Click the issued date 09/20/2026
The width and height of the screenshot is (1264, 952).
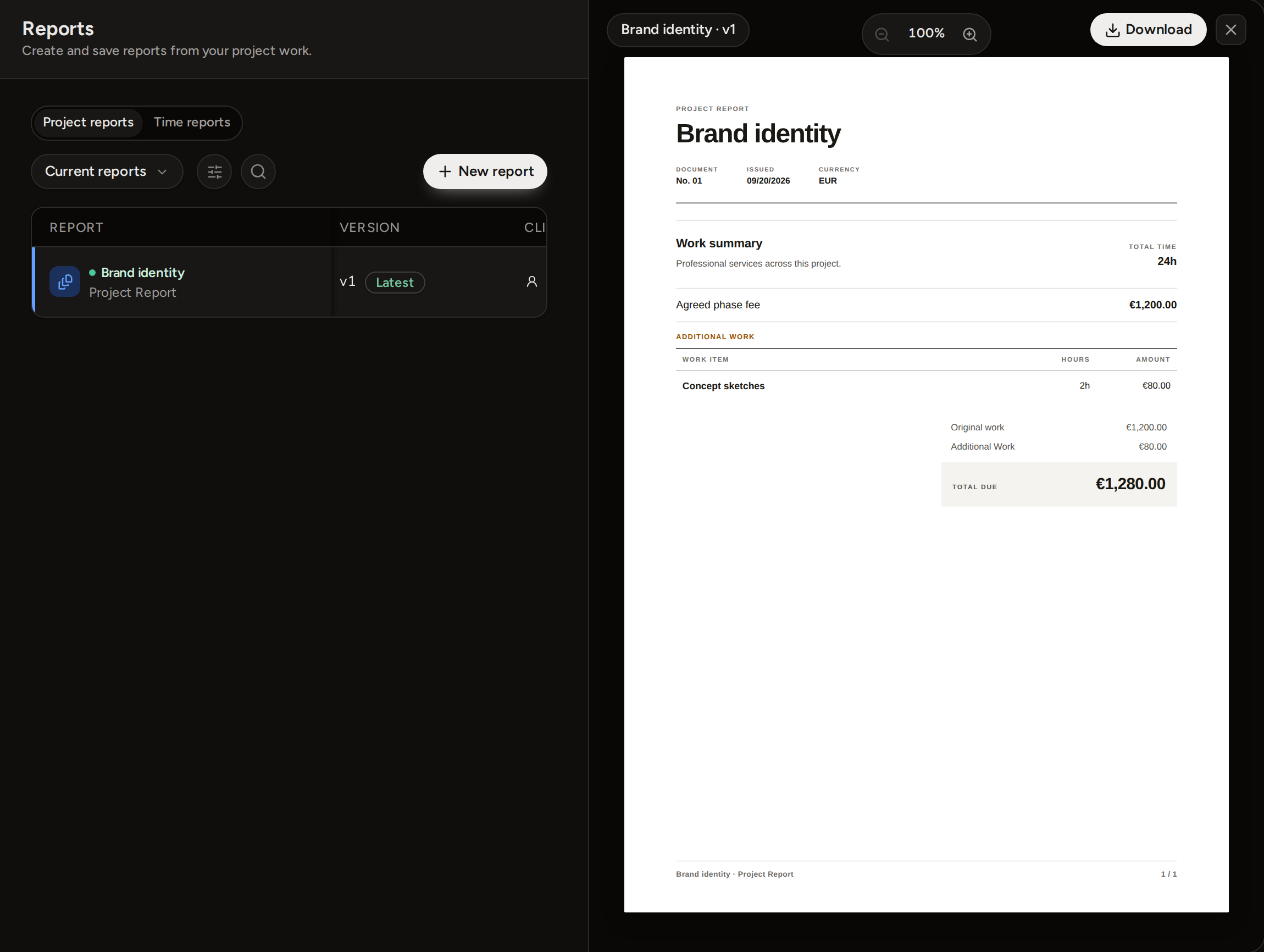tap(768, 181)
